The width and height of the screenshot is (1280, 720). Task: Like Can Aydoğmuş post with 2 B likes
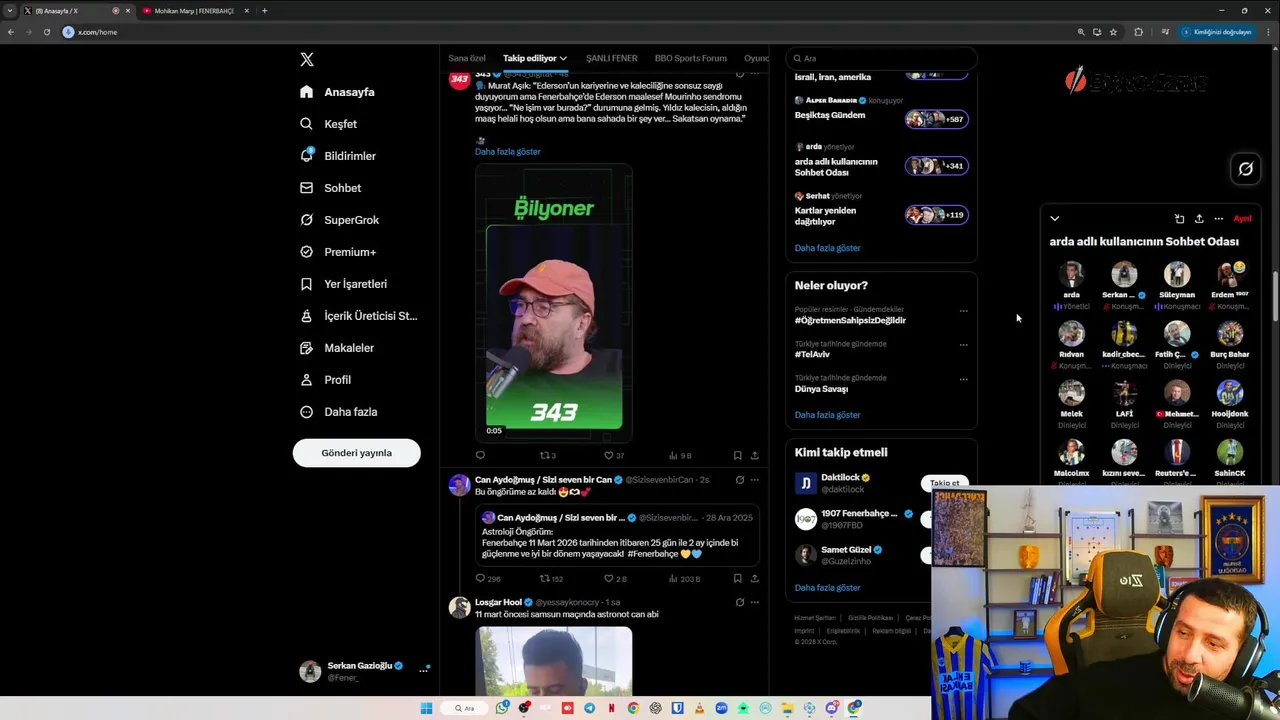(x=615, y=578)
